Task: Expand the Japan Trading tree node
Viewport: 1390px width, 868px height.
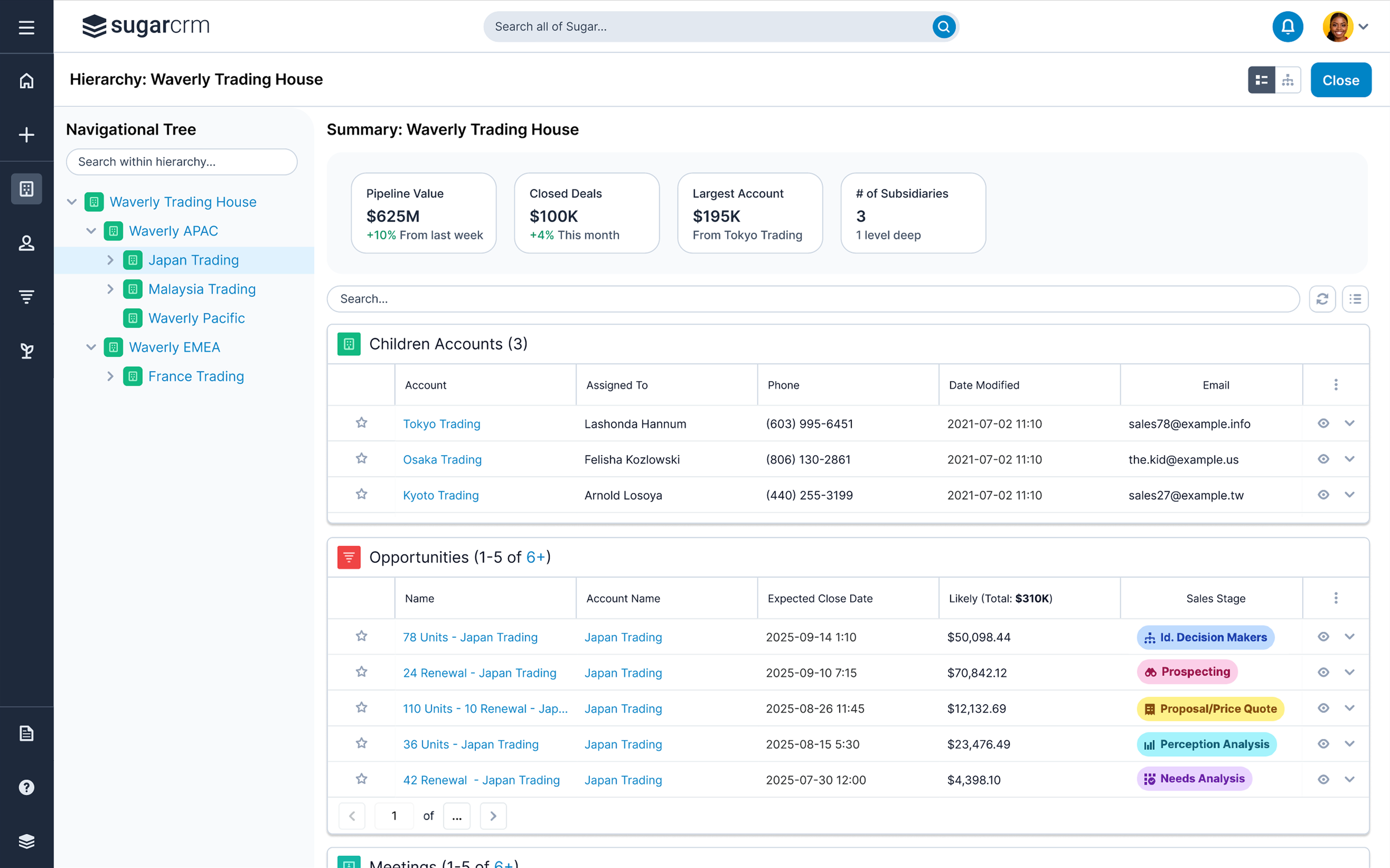Action: (x=110, y=260)
